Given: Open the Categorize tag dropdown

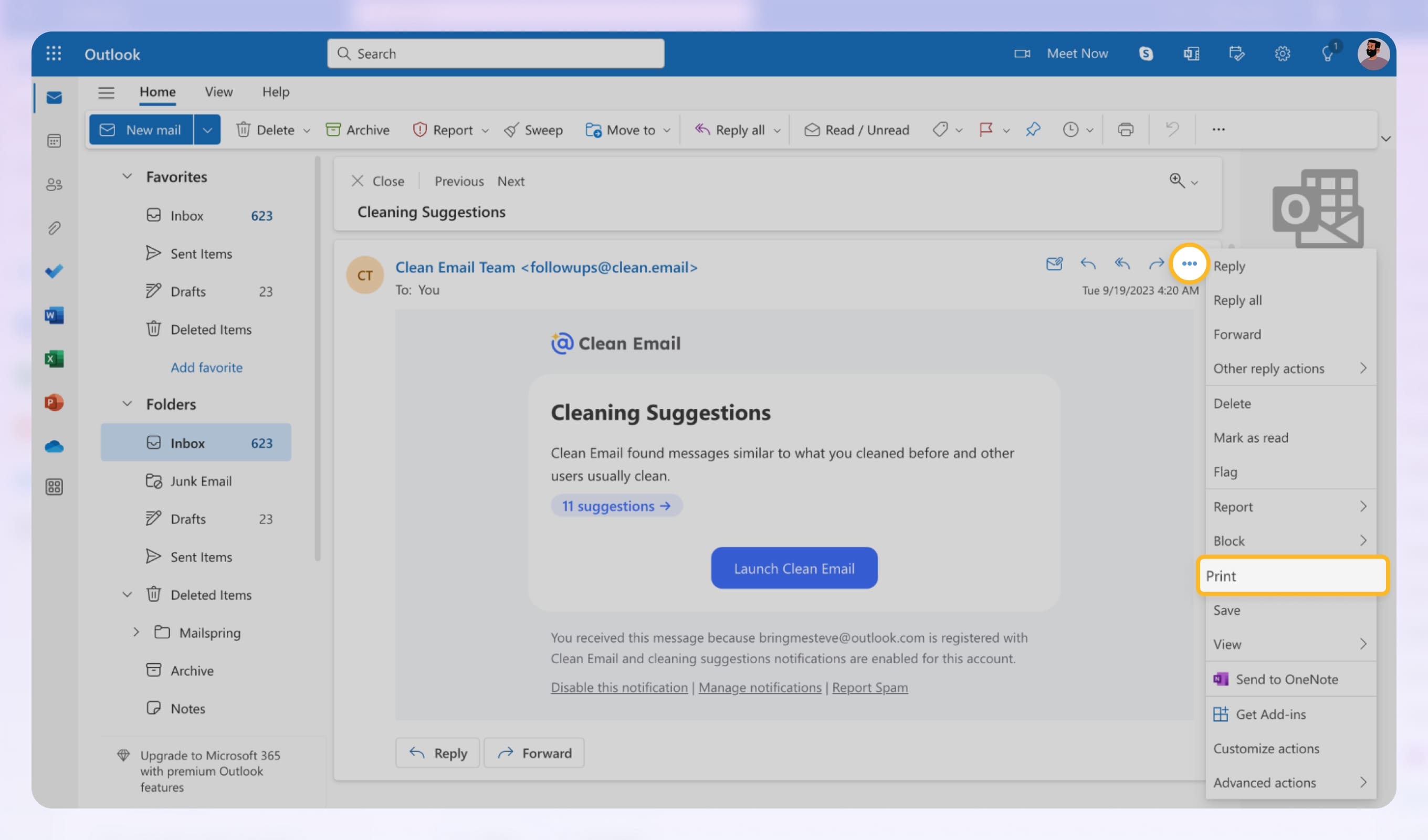Looking at the screenshot, I should click(x=958, y=130).
